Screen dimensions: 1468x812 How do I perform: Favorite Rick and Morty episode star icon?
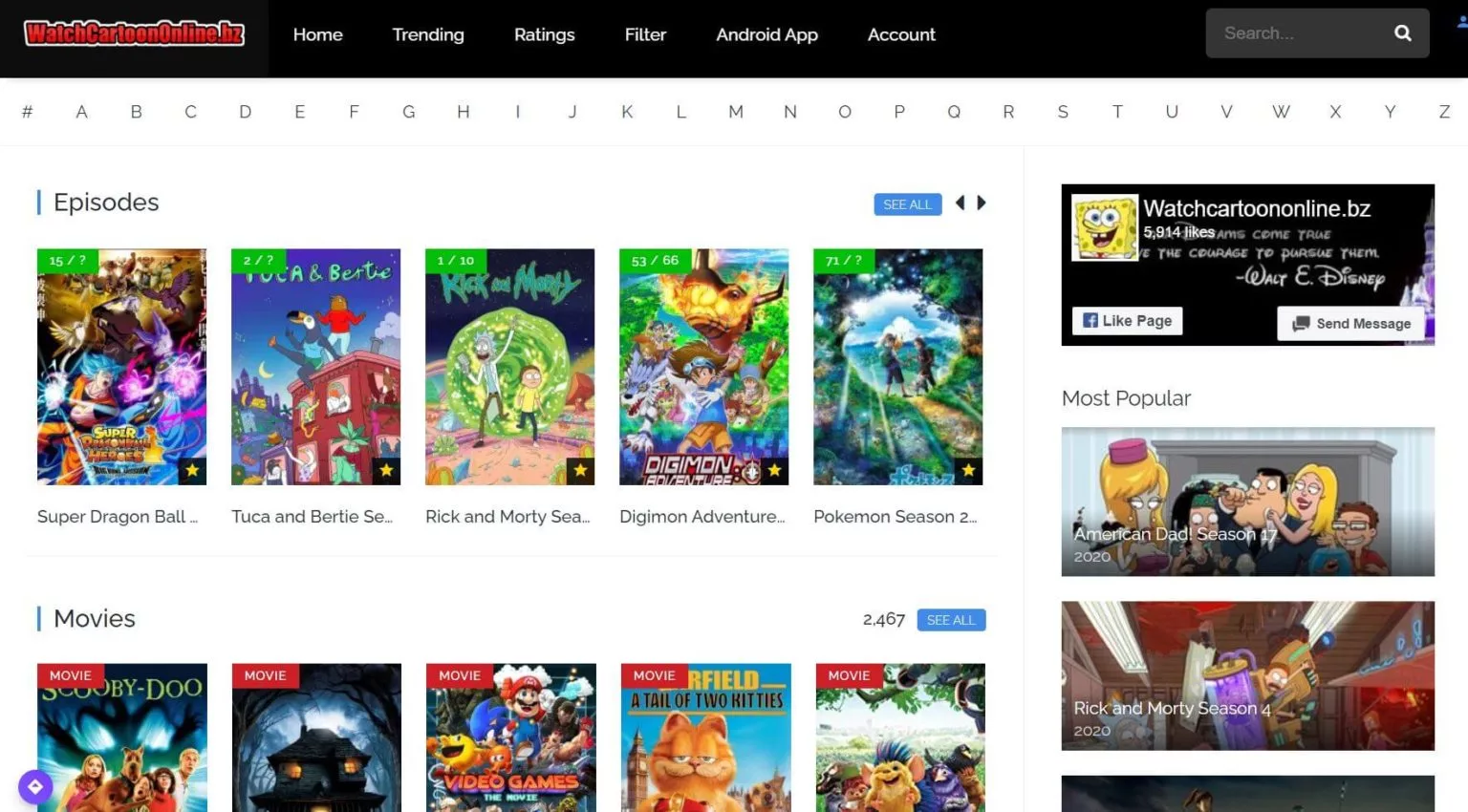(x=580, y=470)
